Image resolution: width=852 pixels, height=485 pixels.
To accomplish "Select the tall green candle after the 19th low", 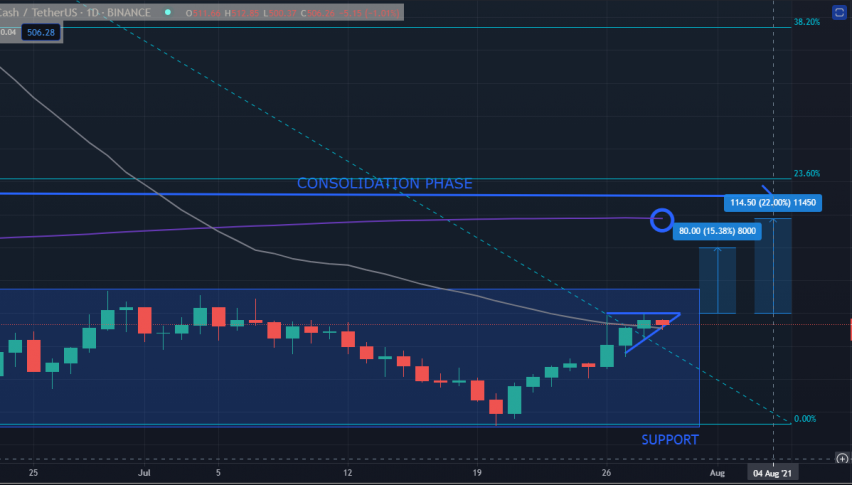I will tap(515, 400).
